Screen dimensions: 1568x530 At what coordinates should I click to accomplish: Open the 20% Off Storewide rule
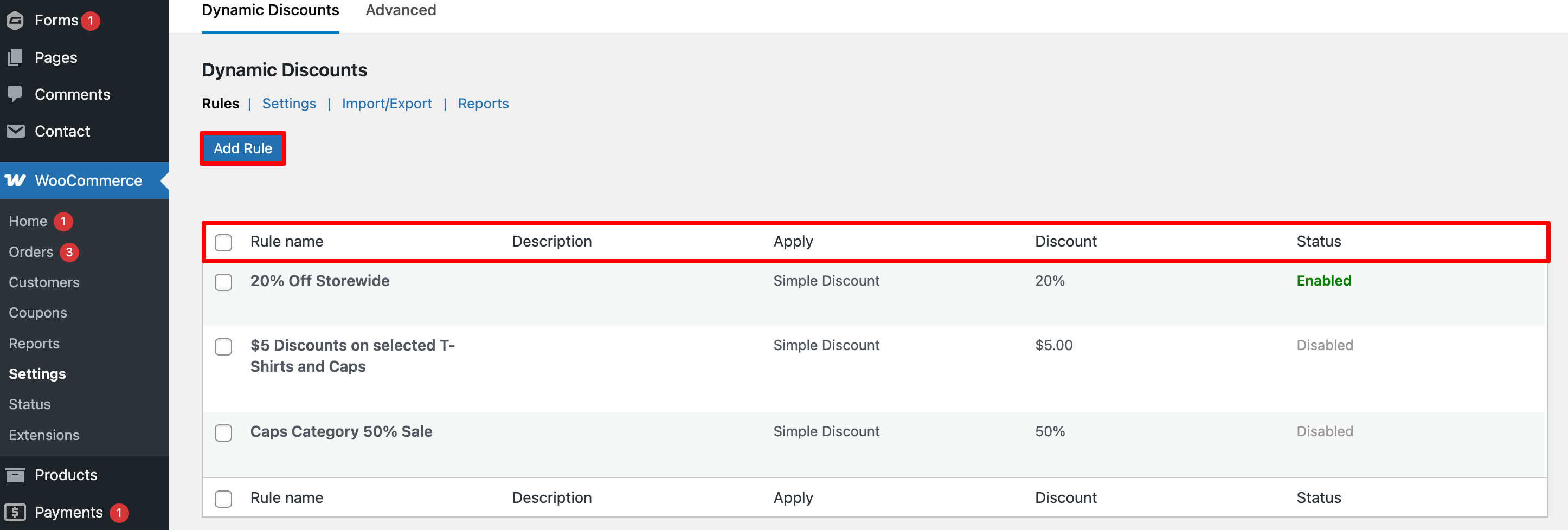coord(319,281)
